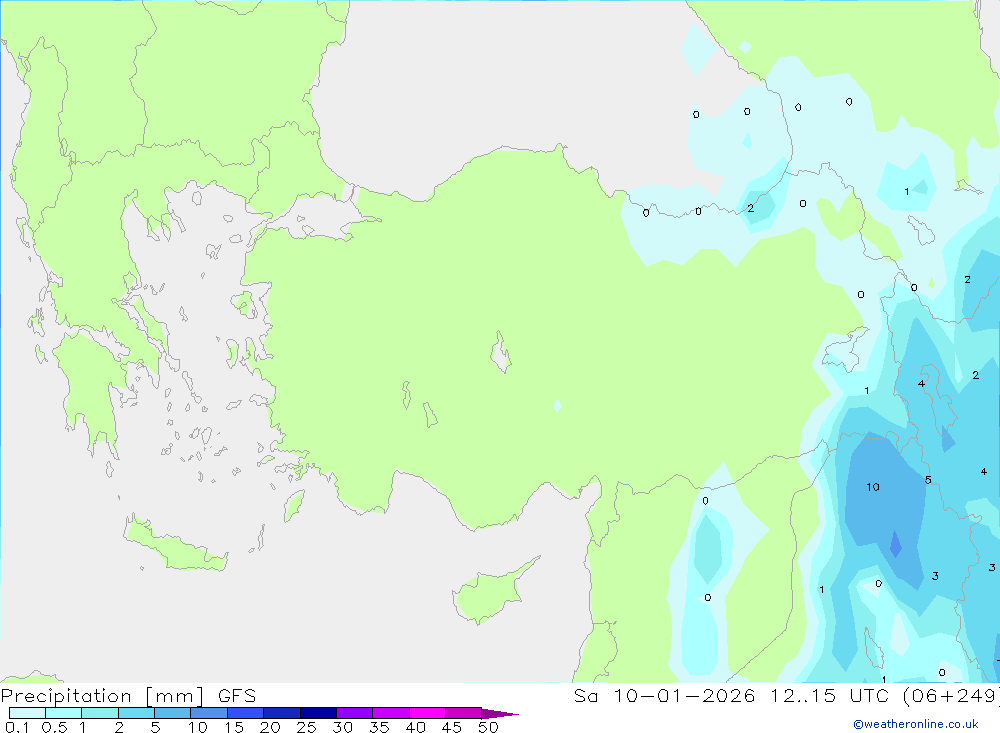Viewport: 1000px width, 733px height.
Task: Click the '0.1' legend scale label
Action: (x=17, y=727)
